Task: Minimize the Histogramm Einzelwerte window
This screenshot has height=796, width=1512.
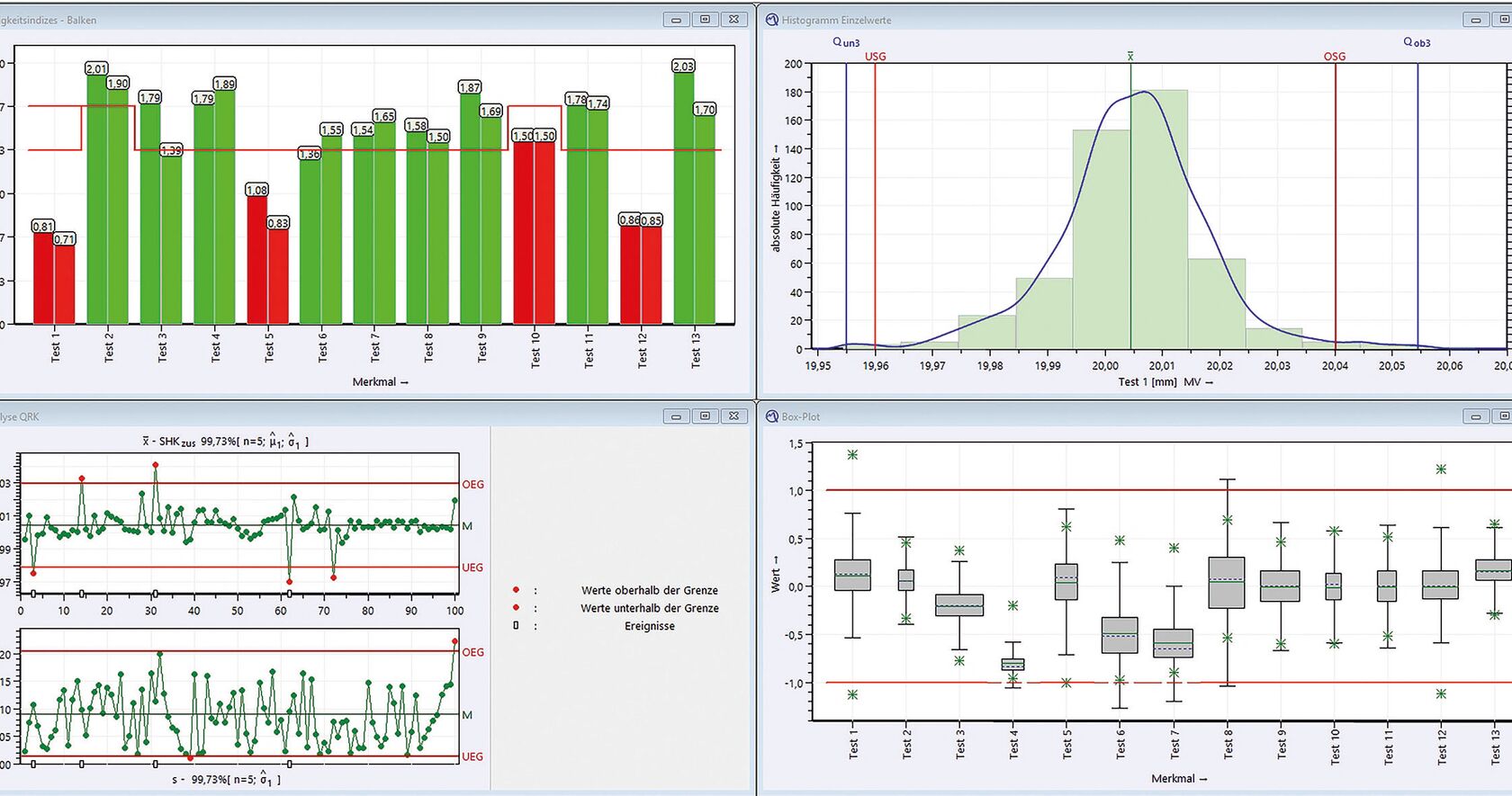Action: click(x=1475, y=19)
